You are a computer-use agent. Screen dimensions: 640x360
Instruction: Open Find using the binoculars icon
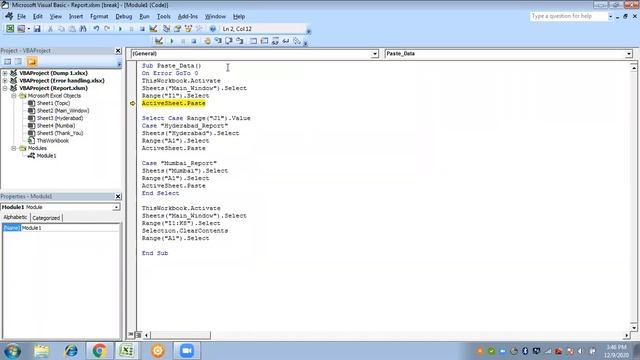(x=83, y=29)
